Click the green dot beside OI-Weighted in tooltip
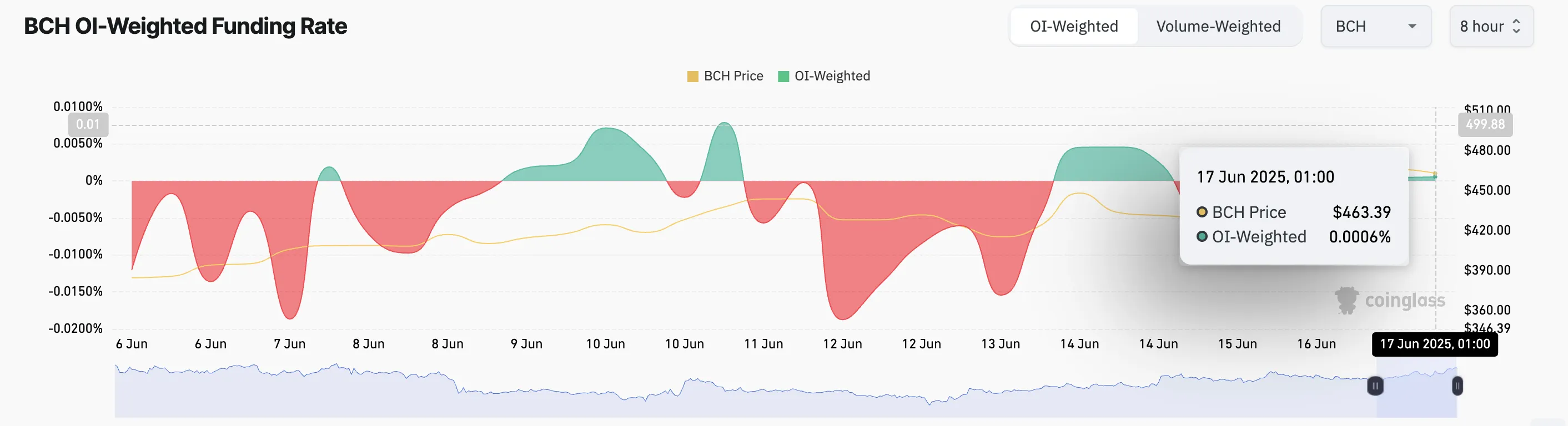This screenshot has width=1568, height=426. (1204, 237)
